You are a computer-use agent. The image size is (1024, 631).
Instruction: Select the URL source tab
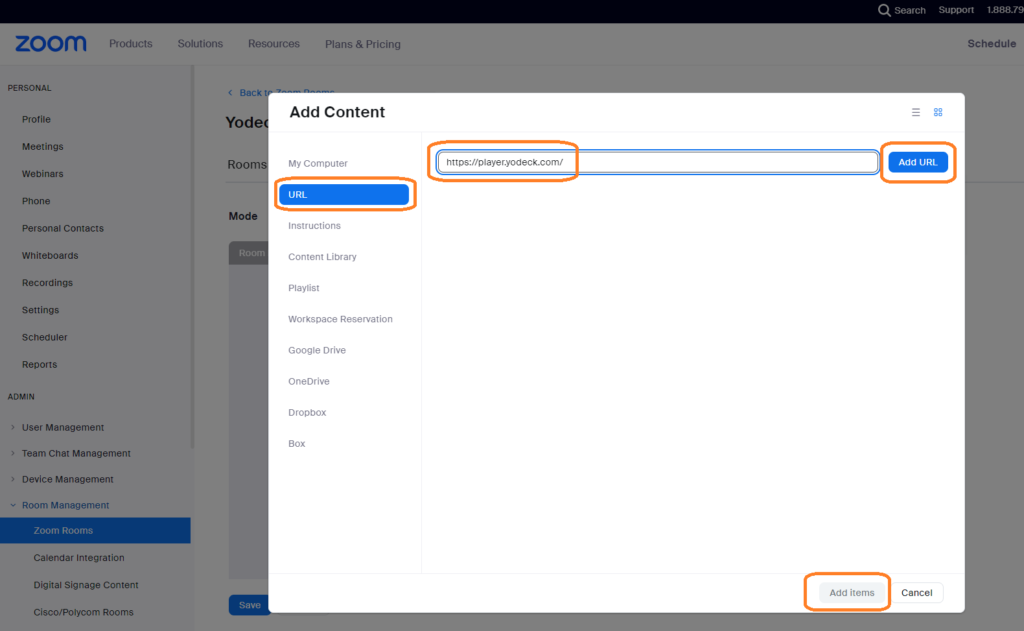[x=343, y=195]
